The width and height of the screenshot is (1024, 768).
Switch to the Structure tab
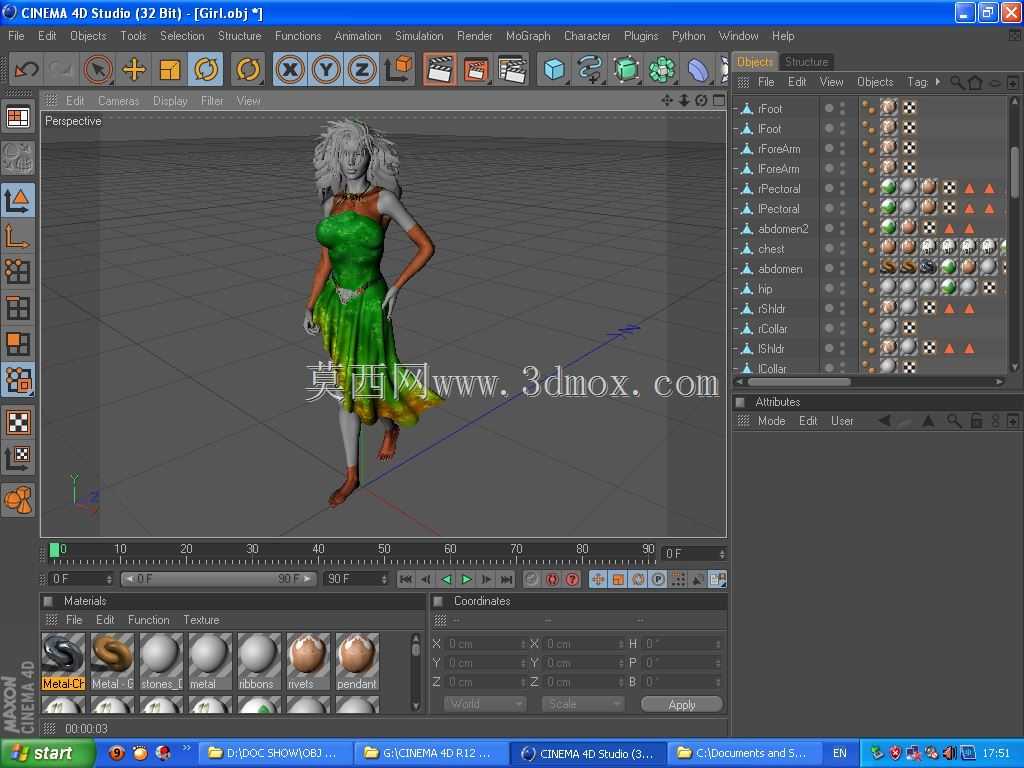[x=806, y=61]
